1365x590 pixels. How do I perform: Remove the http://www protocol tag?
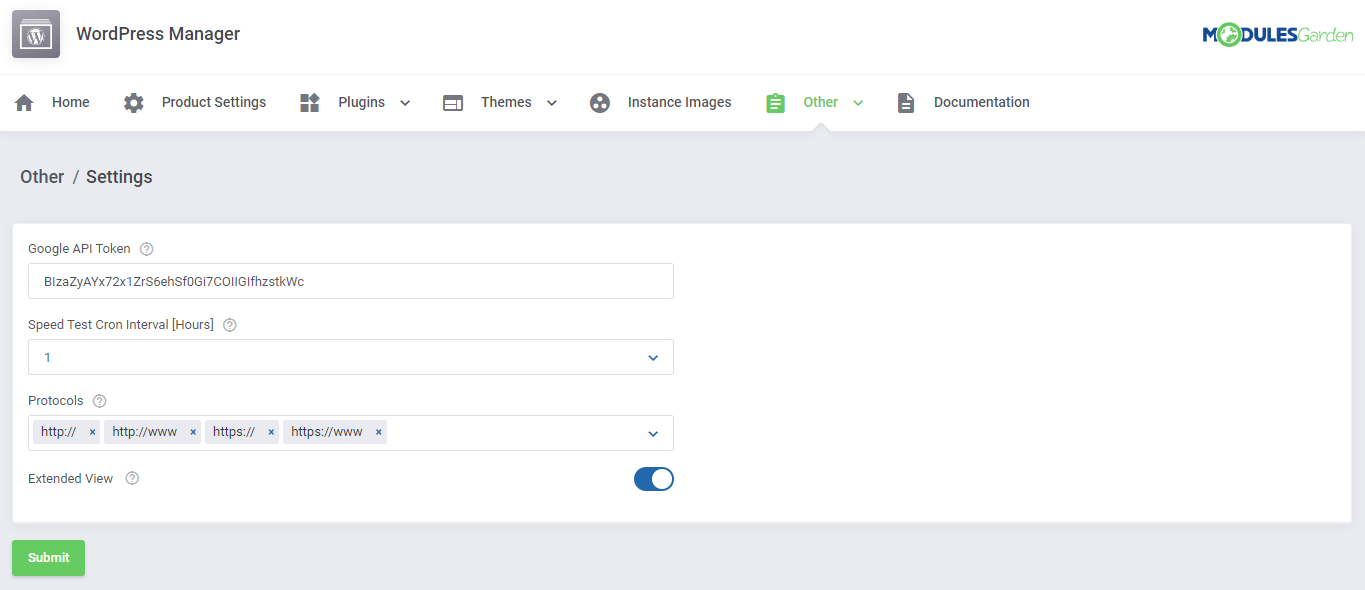tap(193, 432)
